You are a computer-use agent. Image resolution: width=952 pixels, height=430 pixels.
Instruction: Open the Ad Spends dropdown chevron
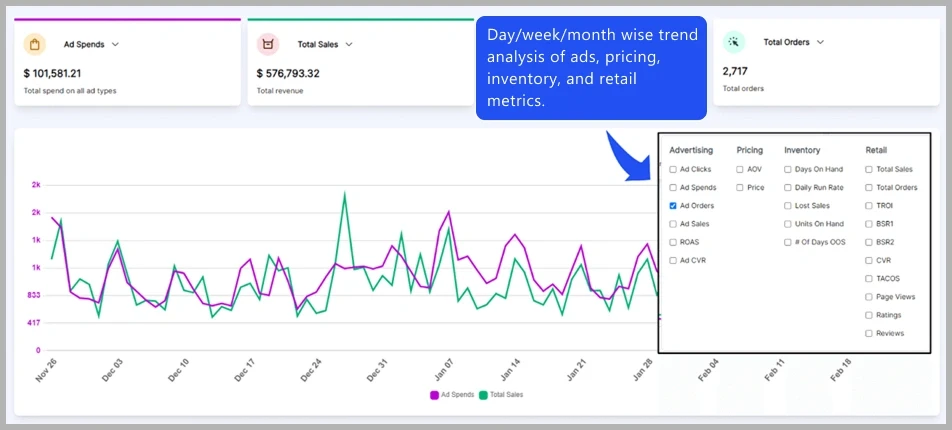tap(115, 44)
